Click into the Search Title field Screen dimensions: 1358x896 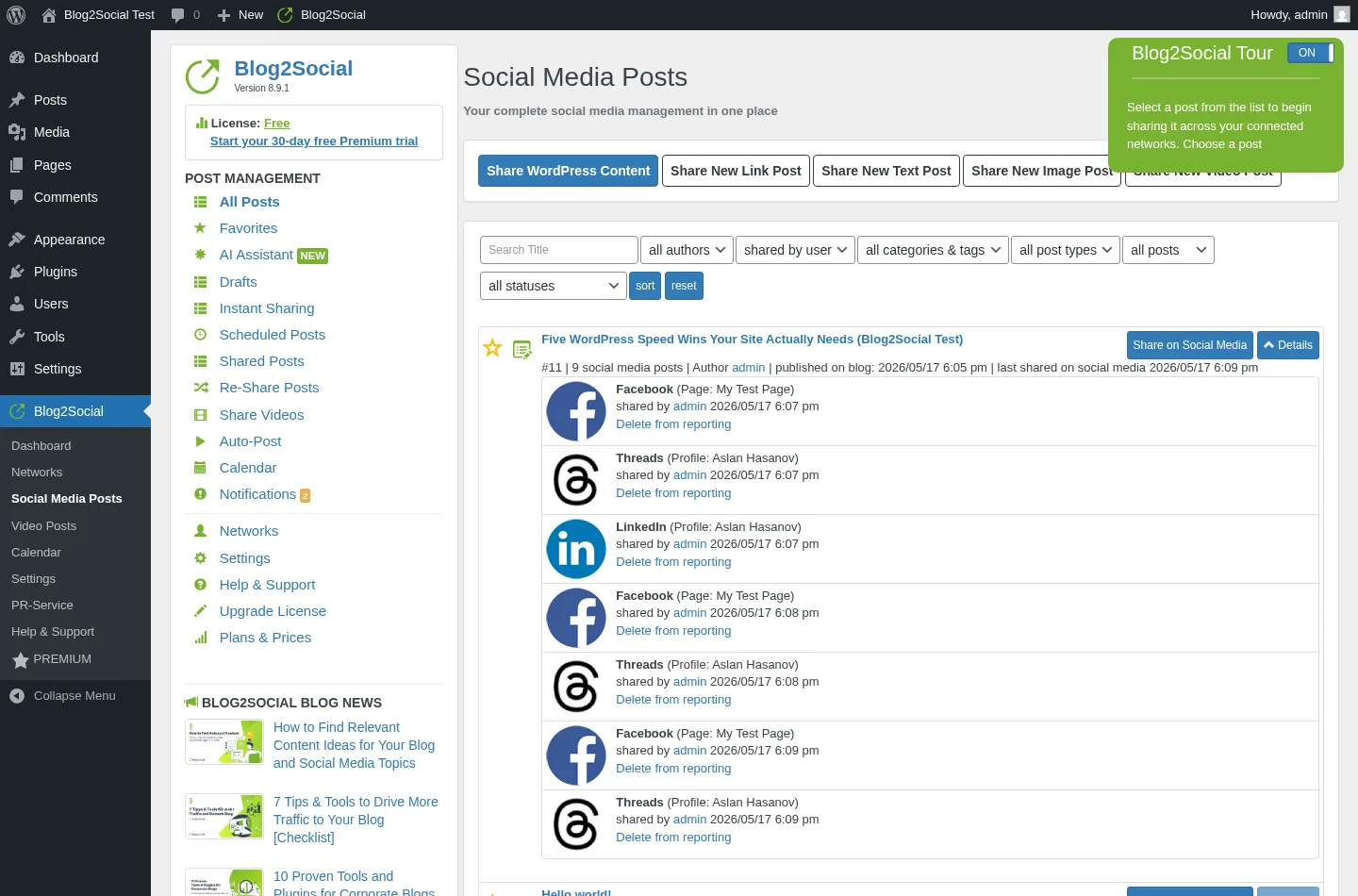pyautogui.click(x=559, y=250)
